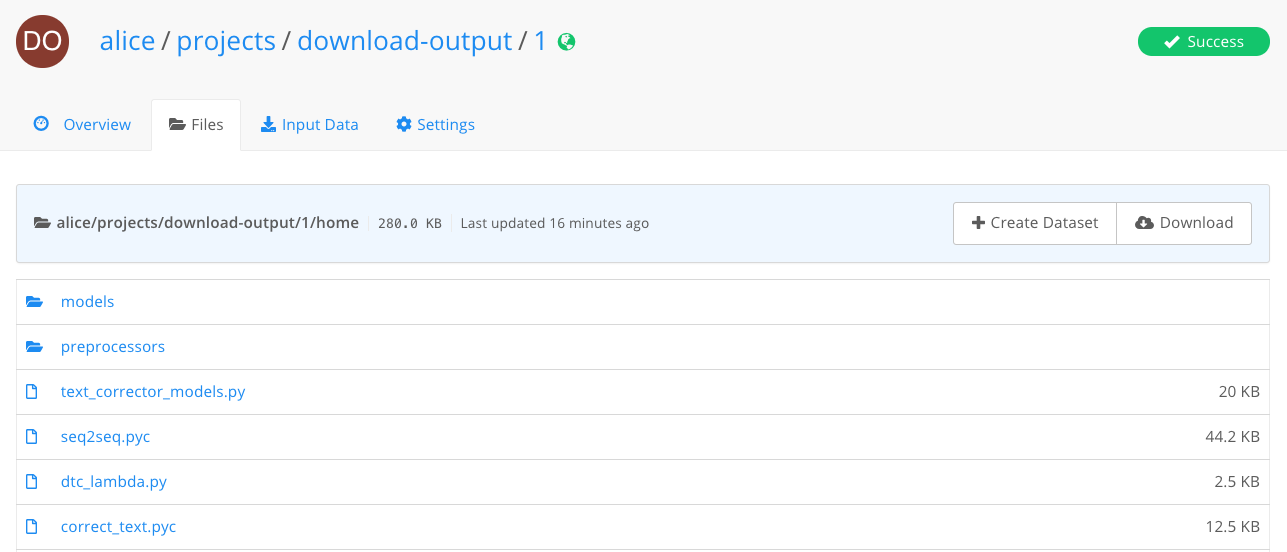
Task: Click the alice/projects/download-output/1/home path text
Action: 208,223
